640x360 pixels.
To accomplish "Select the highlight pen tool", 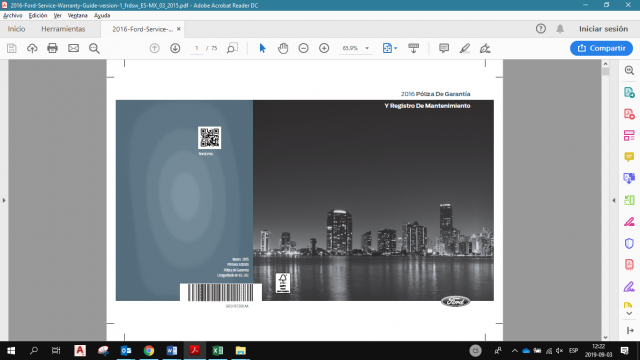I will (464, 48).
